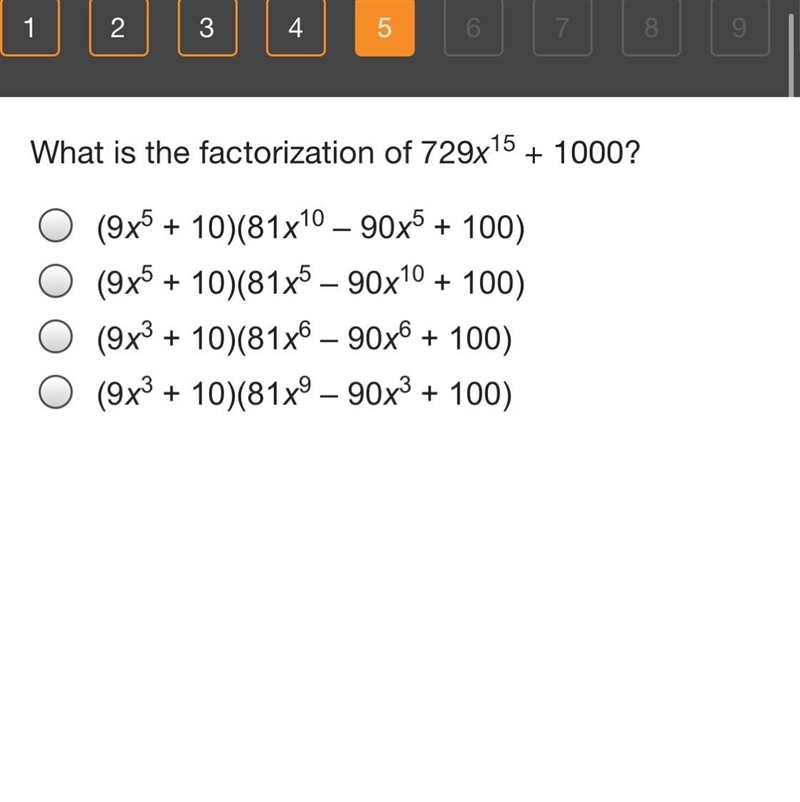The height and width of the screenshot is (802, 800).
Task: Select radio for 81x^5 – 90x^10 answer
Action: [56, 281]
